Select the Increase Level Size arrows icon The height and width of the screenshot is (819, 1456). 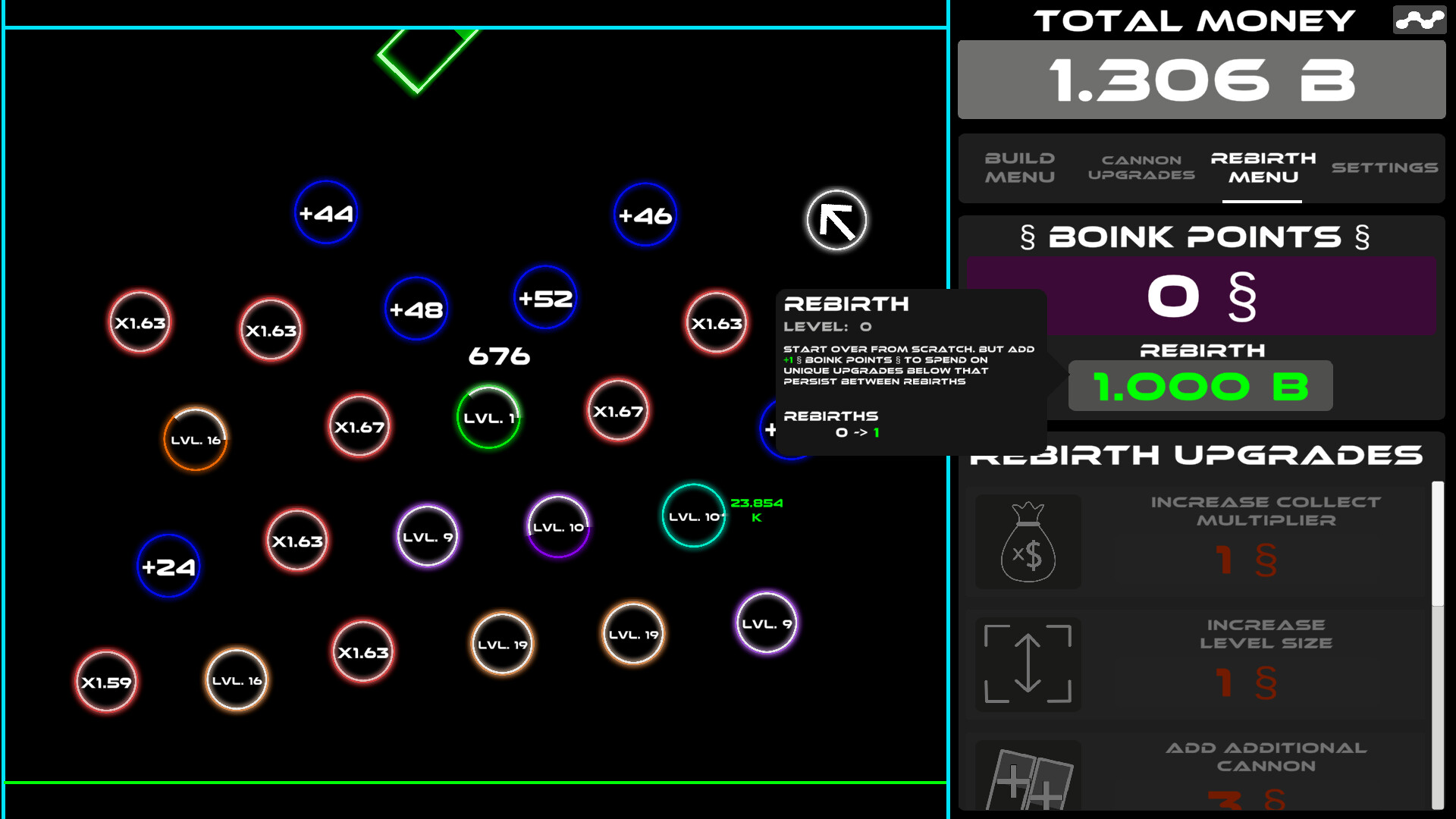pyautogui.click(x=1028, y=664)
